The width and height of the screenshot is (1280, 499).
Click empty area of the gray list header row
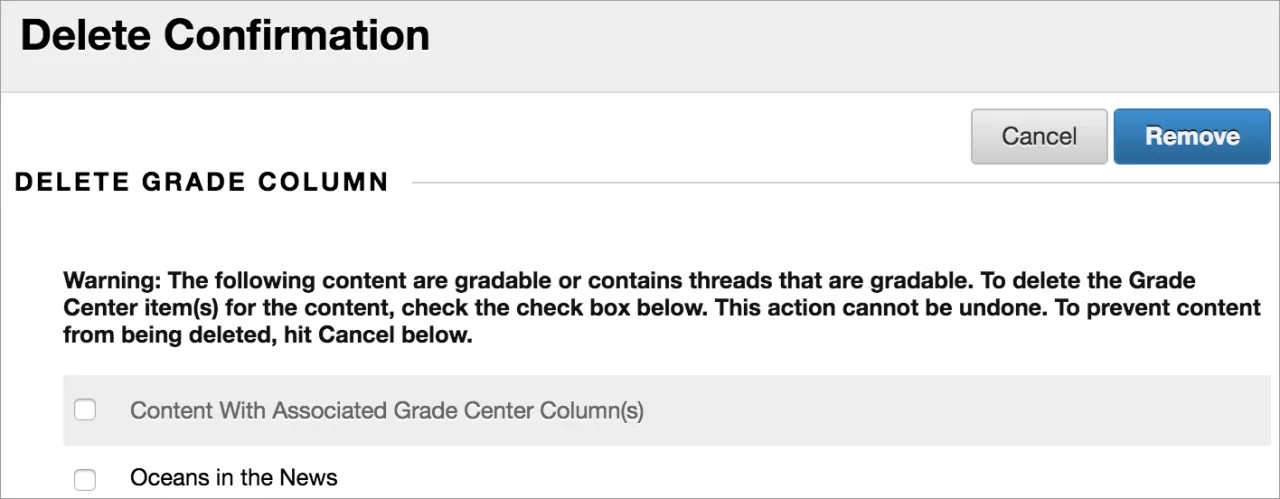(950, 410)
